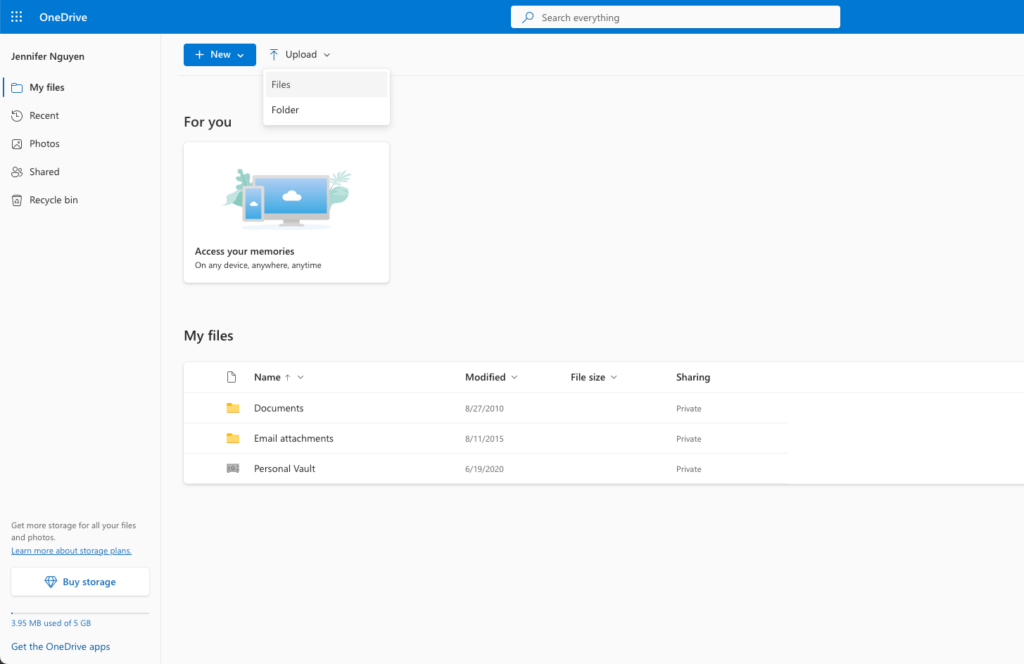Open the Recycle bin icon
The width and height of the screenshot is (1024, 664).
pos(17,200)
